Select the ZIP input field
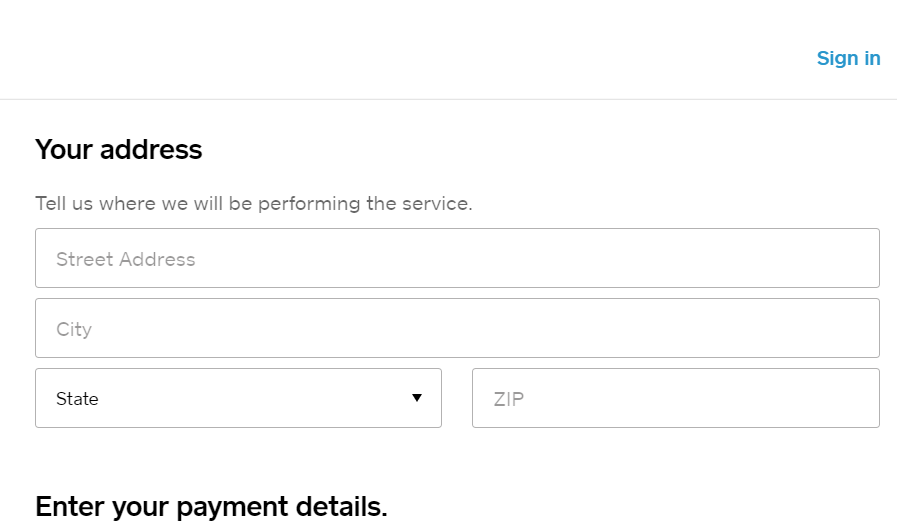897x531 pixels. pyautogui.click(x=675, y=398)
